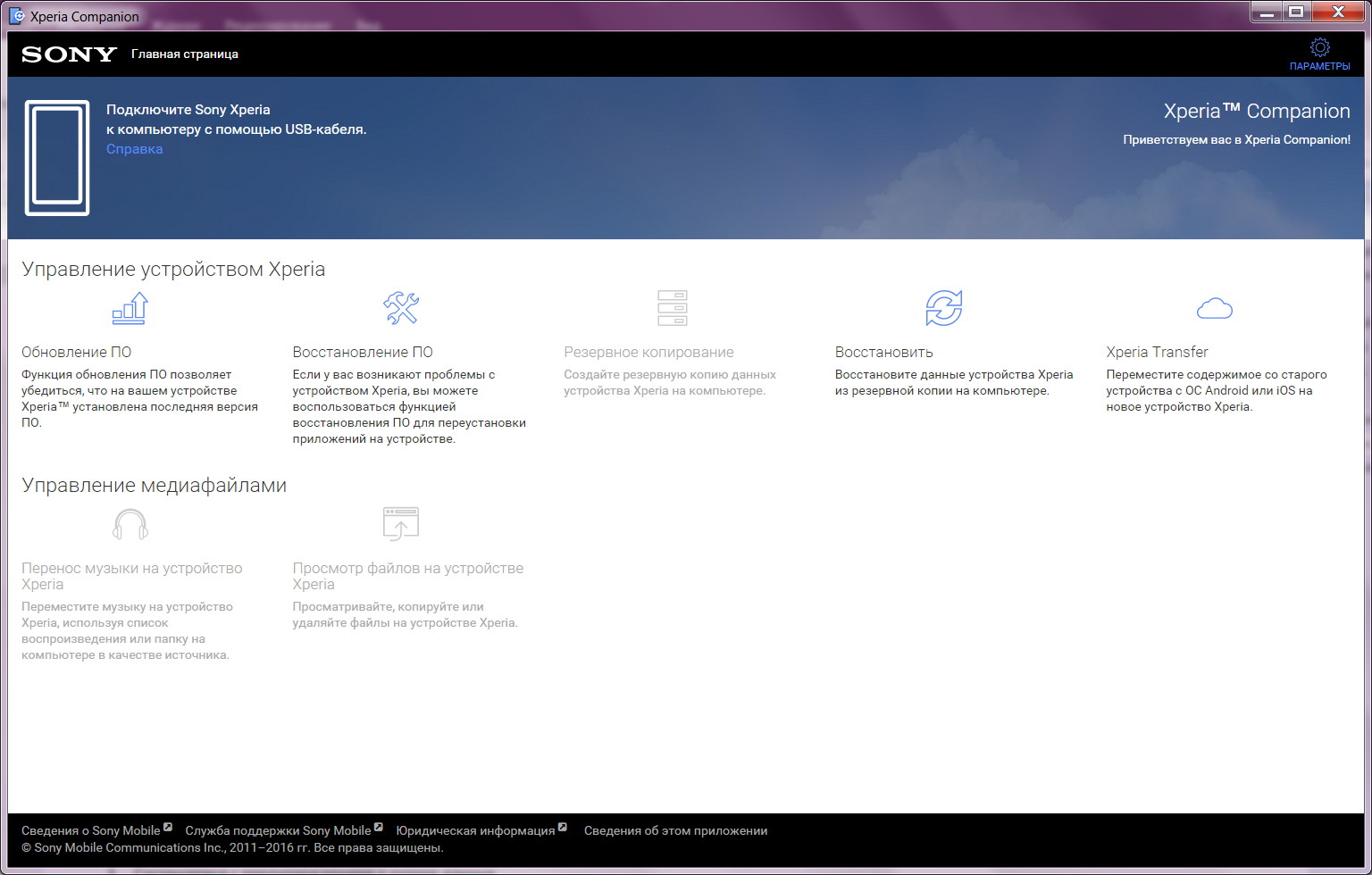Go to Главная страница

coord(185,54)
